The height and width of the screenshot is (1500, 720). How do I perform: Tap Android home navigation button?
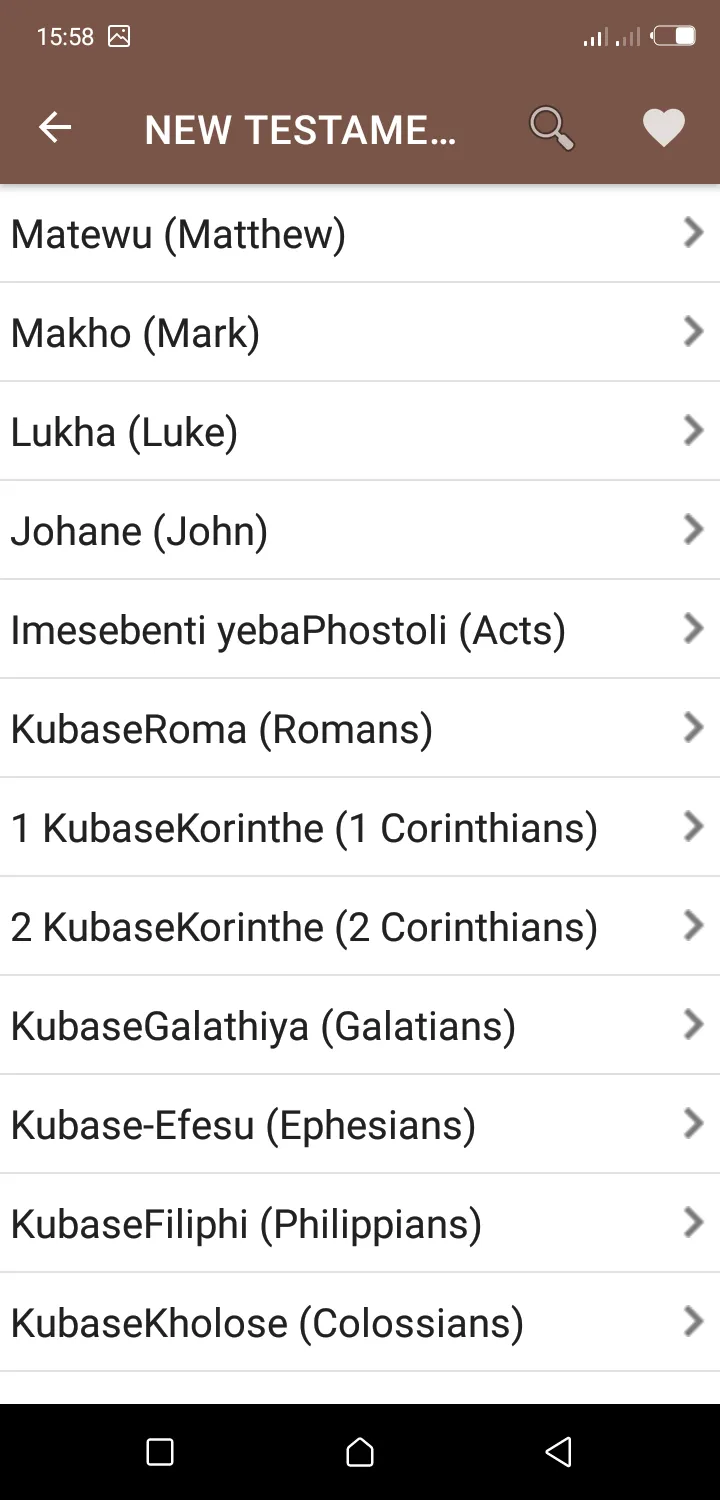(x=360, y=1452)
